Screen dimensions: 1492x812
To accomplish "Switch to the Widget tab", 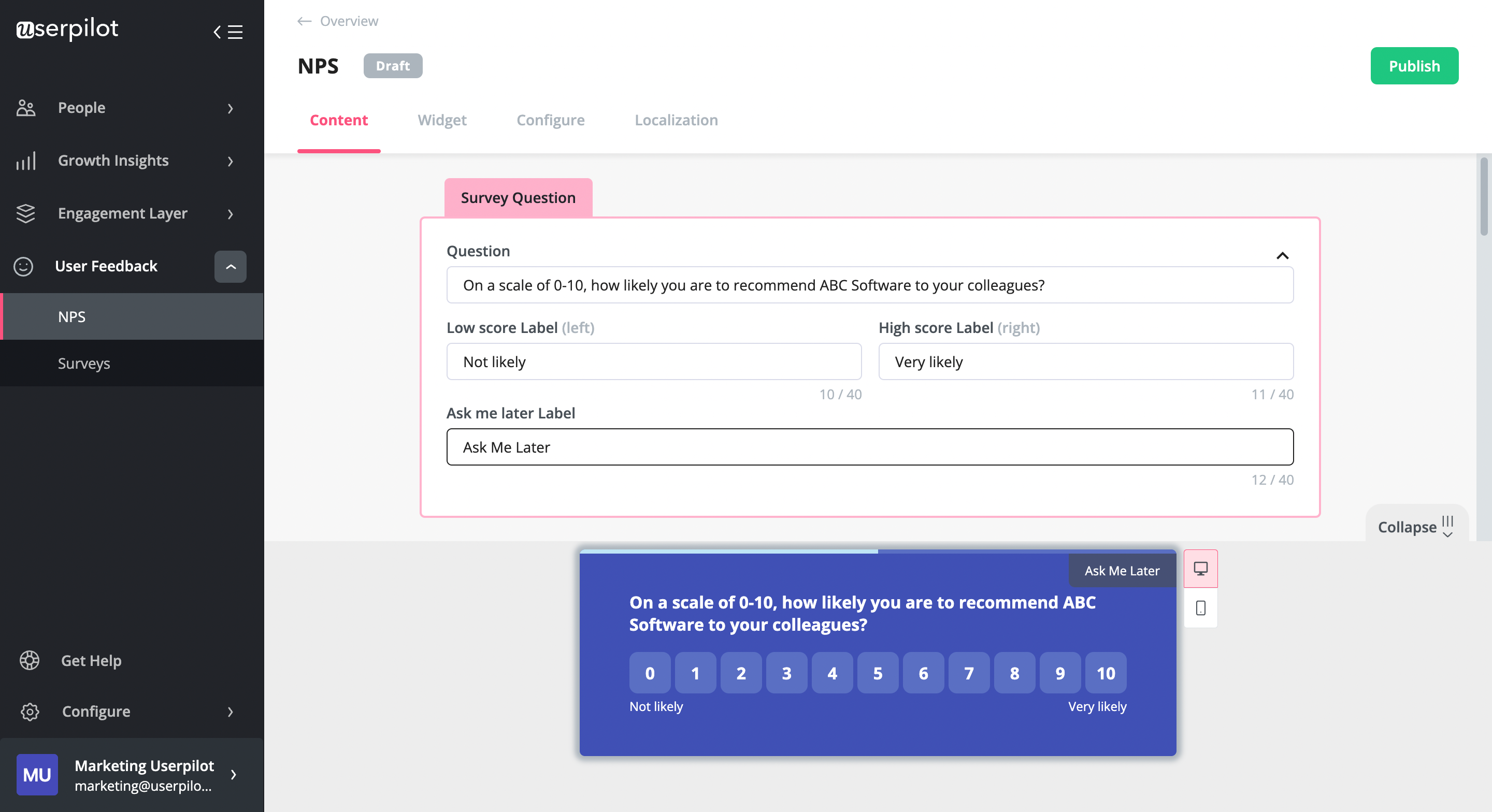I will click(442, 120).
